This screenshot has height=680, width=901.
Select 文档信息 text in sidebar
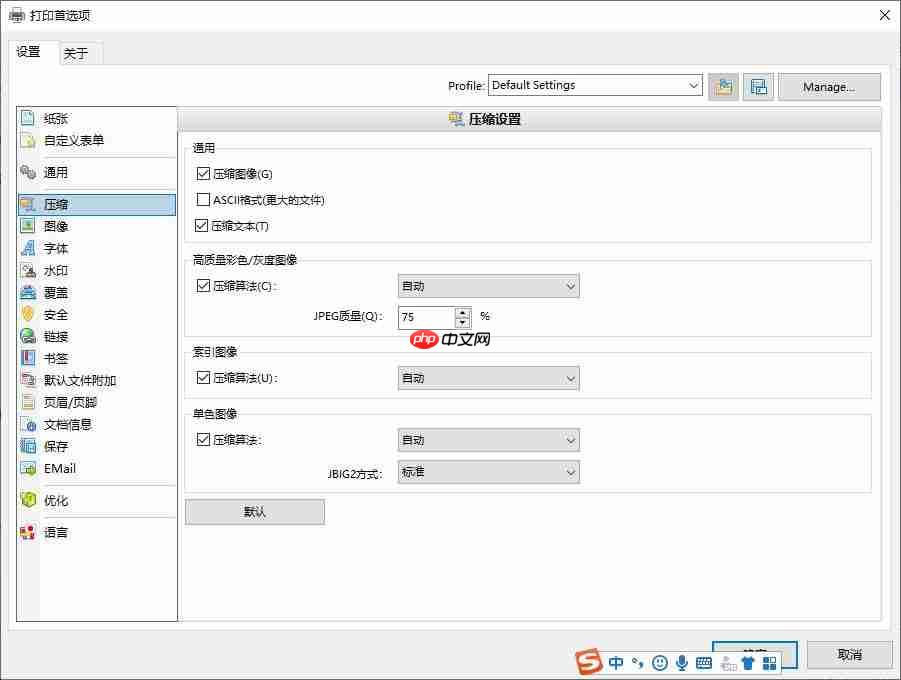(68, 424)
